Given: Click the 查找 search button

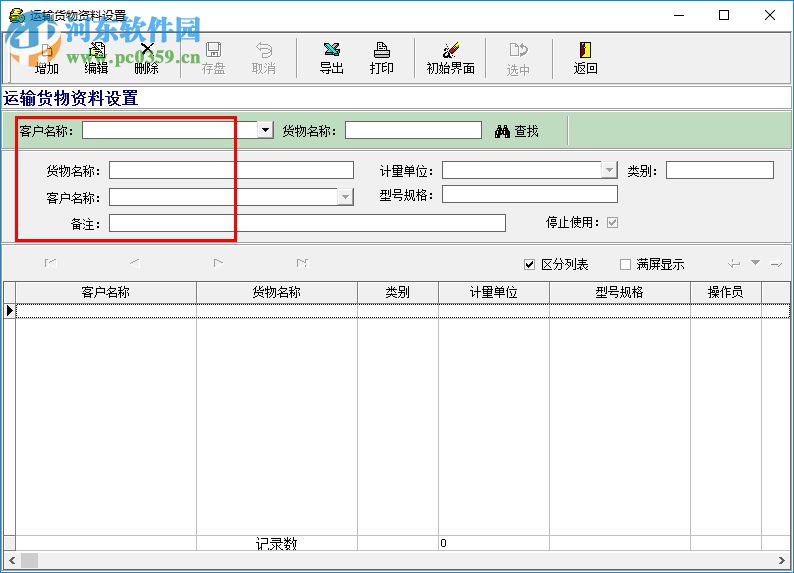Looking at the screenshot, I should click(x=517, y=131).
